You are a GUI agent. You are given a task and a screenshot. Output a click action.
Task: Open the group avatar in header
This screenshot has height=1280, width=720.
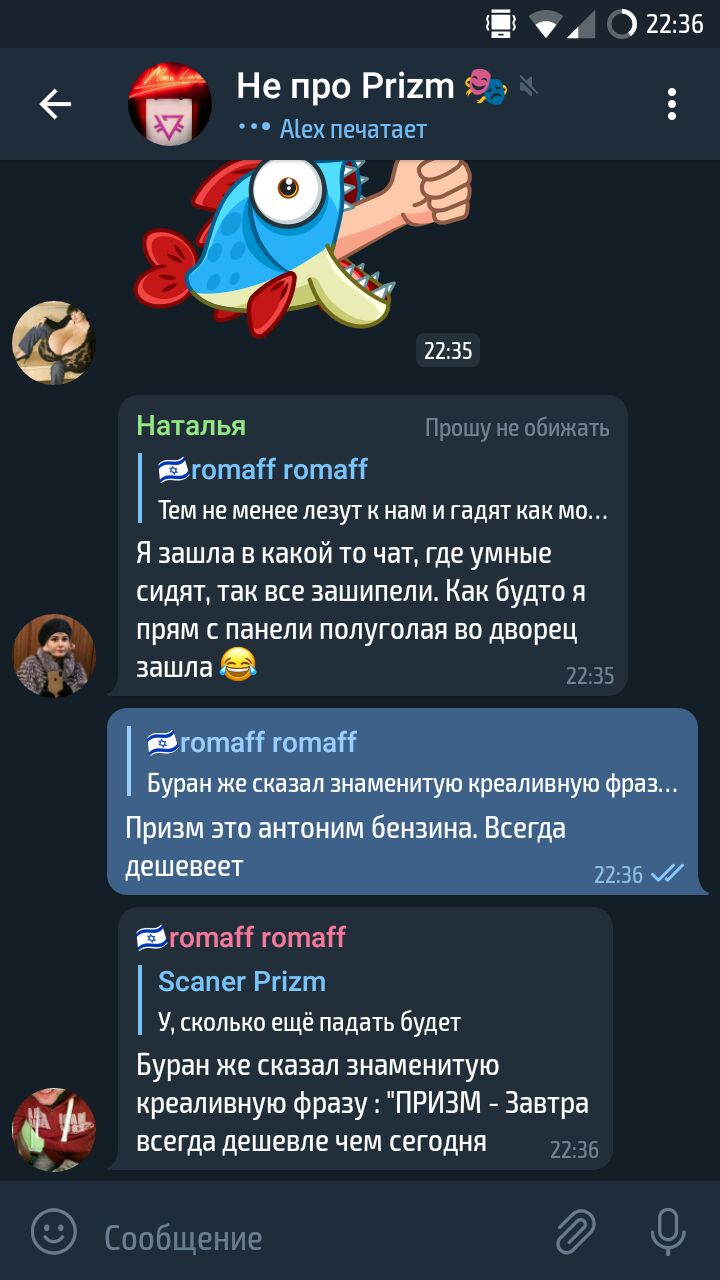(x=171, y=104)
